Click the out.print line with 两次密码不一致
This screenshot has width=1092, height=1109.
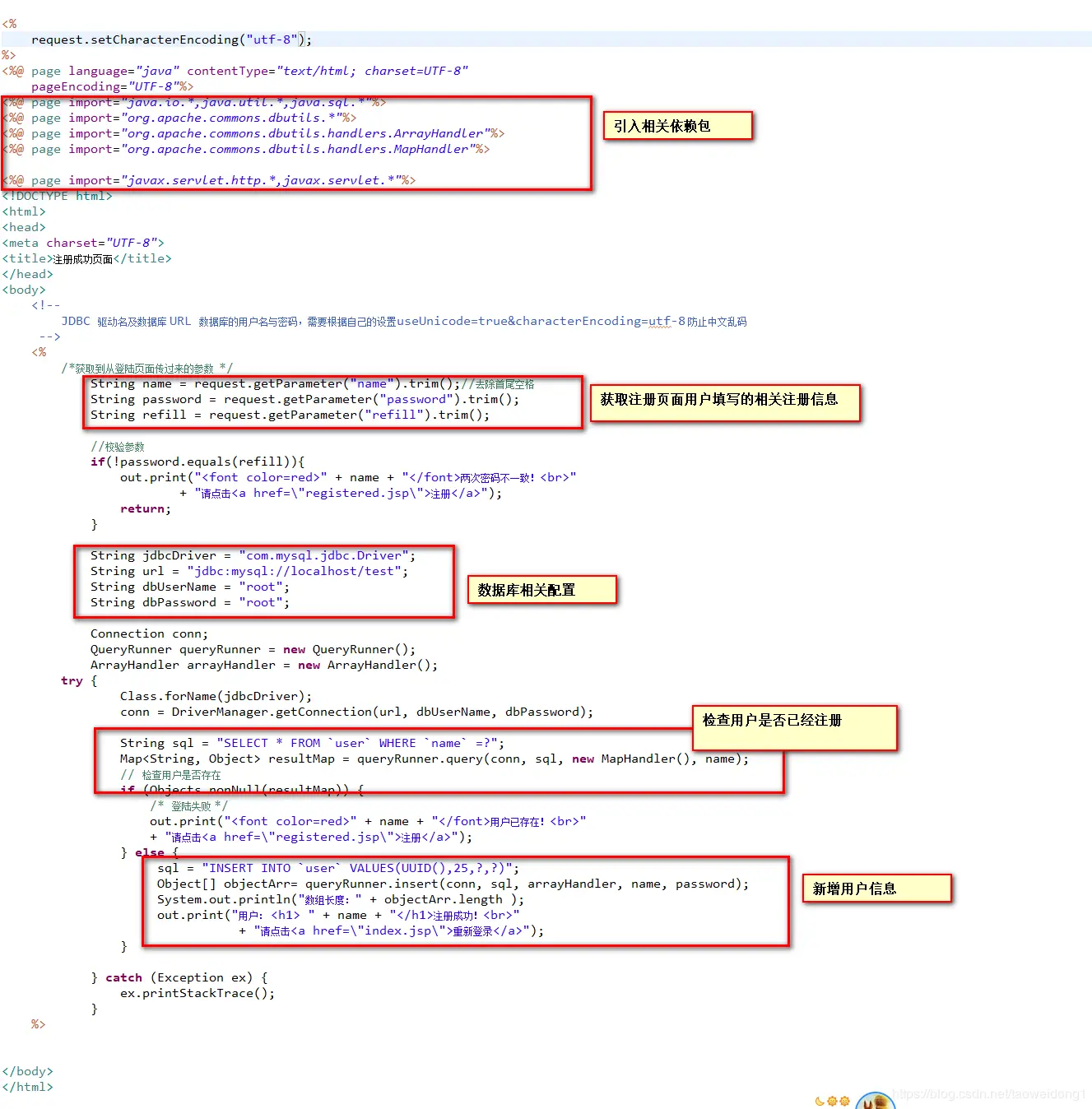click(x=348, y=477)
